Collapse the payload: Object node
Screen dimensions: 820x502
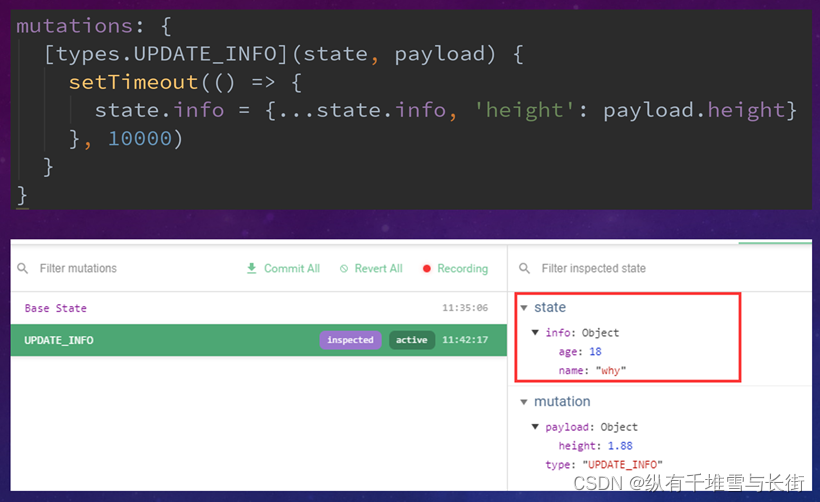[535, 427]
